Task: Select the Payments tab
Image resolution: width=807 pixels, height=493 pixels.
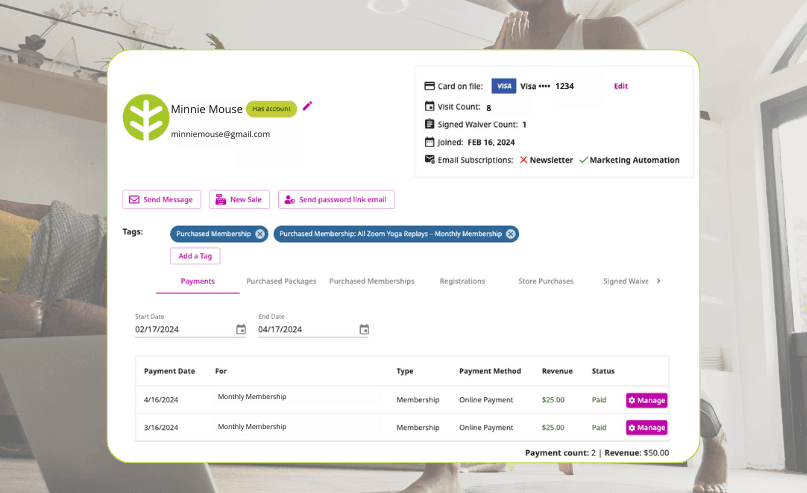Action: click(x=198, y=281)
